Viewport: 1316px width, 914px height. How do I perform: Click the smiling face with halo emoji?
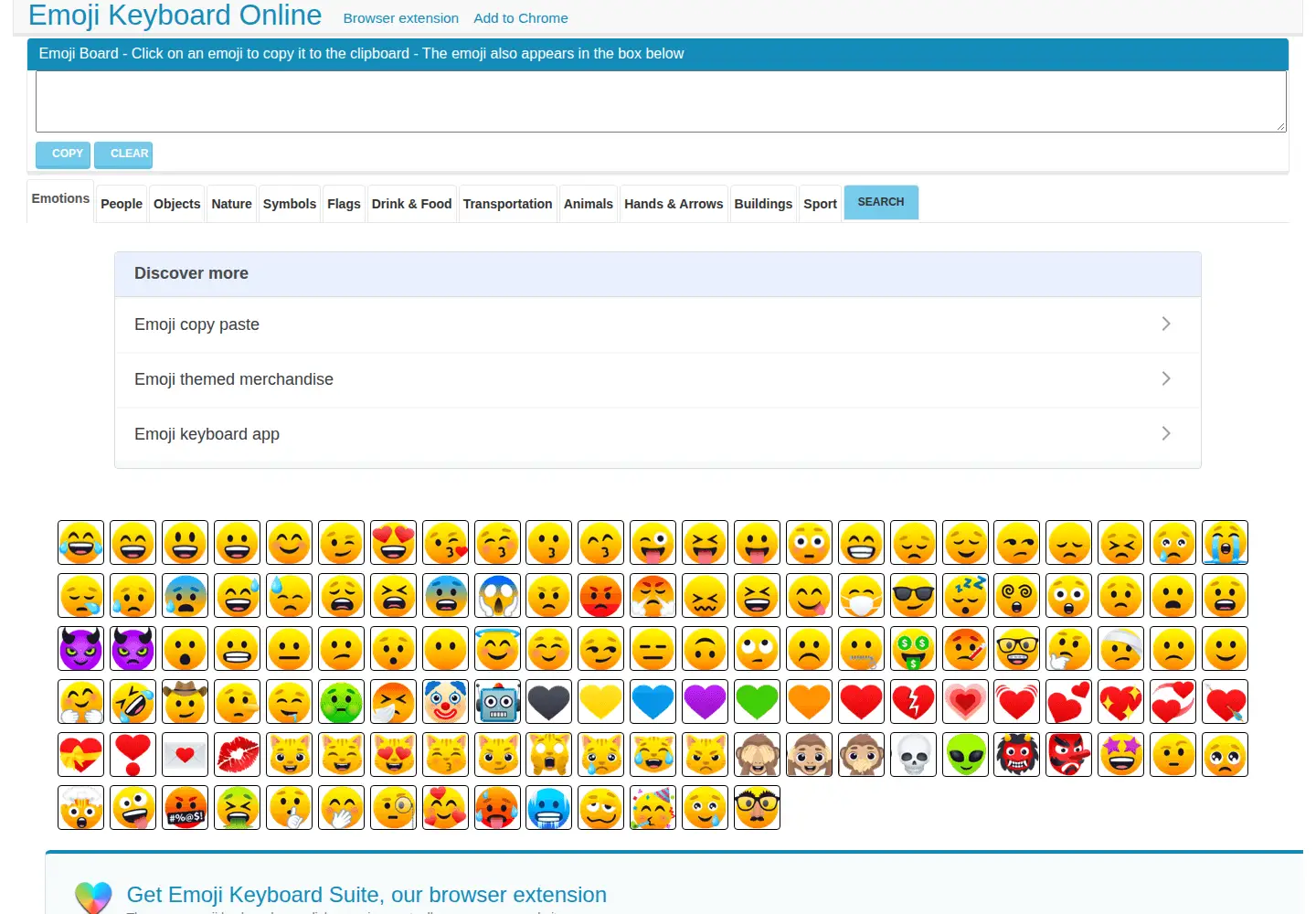pos(497,649)
